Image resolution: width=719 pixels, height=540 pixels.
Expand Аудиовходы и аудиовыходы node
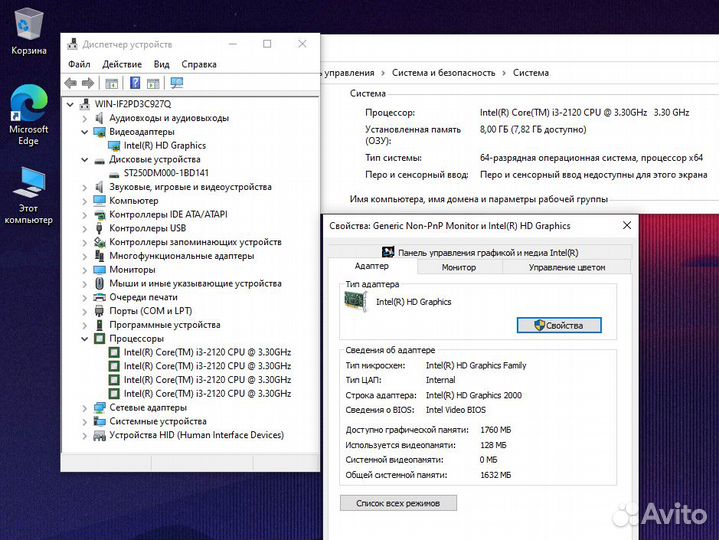[84, 118]
